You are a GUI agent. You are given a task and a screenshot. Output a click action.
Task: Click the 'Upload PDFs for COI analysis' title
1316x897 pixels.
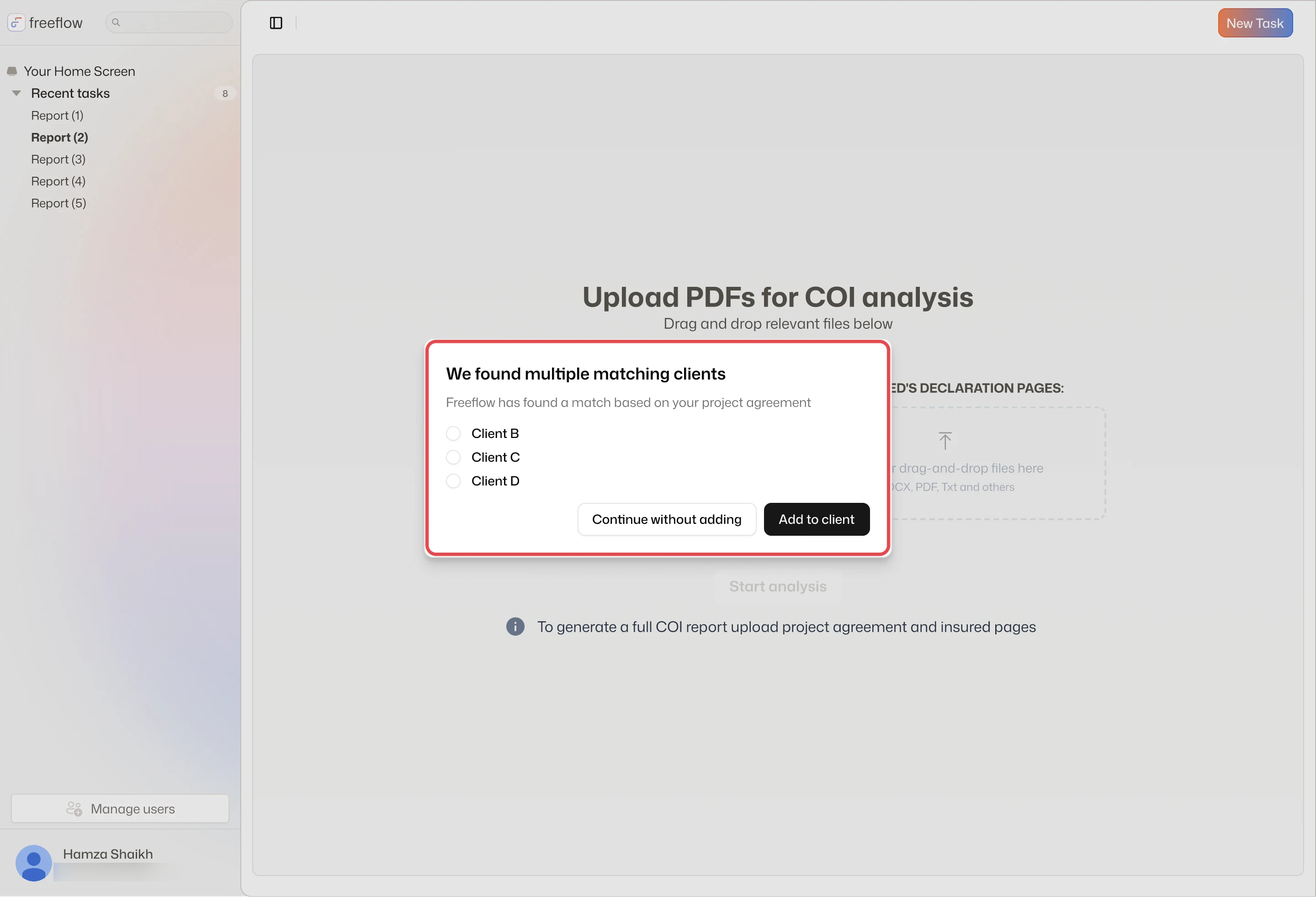(x=777, y=297)
